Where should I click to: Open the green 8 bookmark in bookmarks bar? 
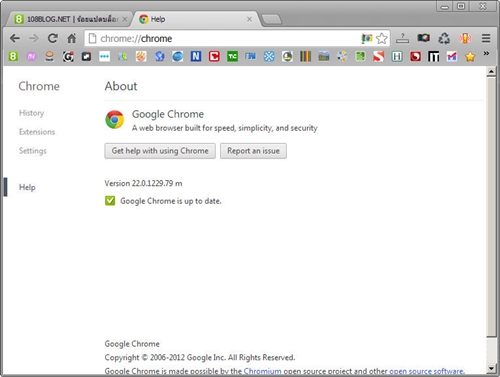pyautogui.click(x=13, y=56)
